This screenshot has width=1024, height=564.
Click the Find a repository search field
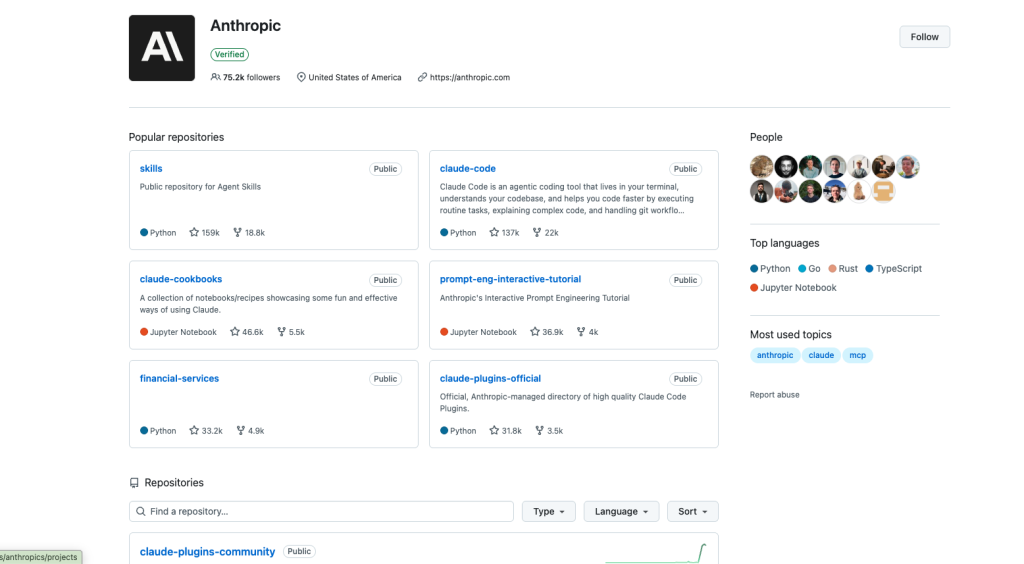click(321, 511)
